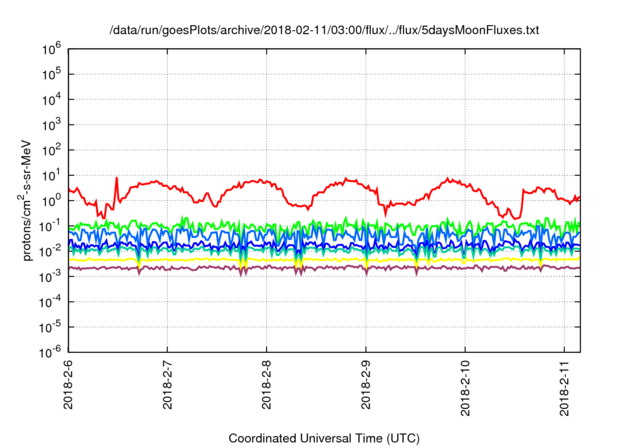Click the 2018-2-7 date tick label
The image size is (640, 448).
point(167,384)
